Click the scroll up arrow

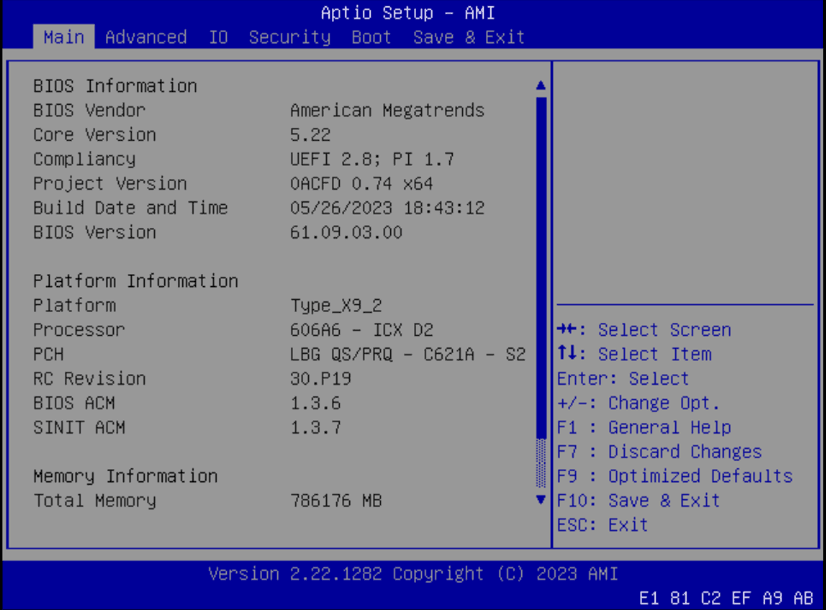tap(540, 84)
